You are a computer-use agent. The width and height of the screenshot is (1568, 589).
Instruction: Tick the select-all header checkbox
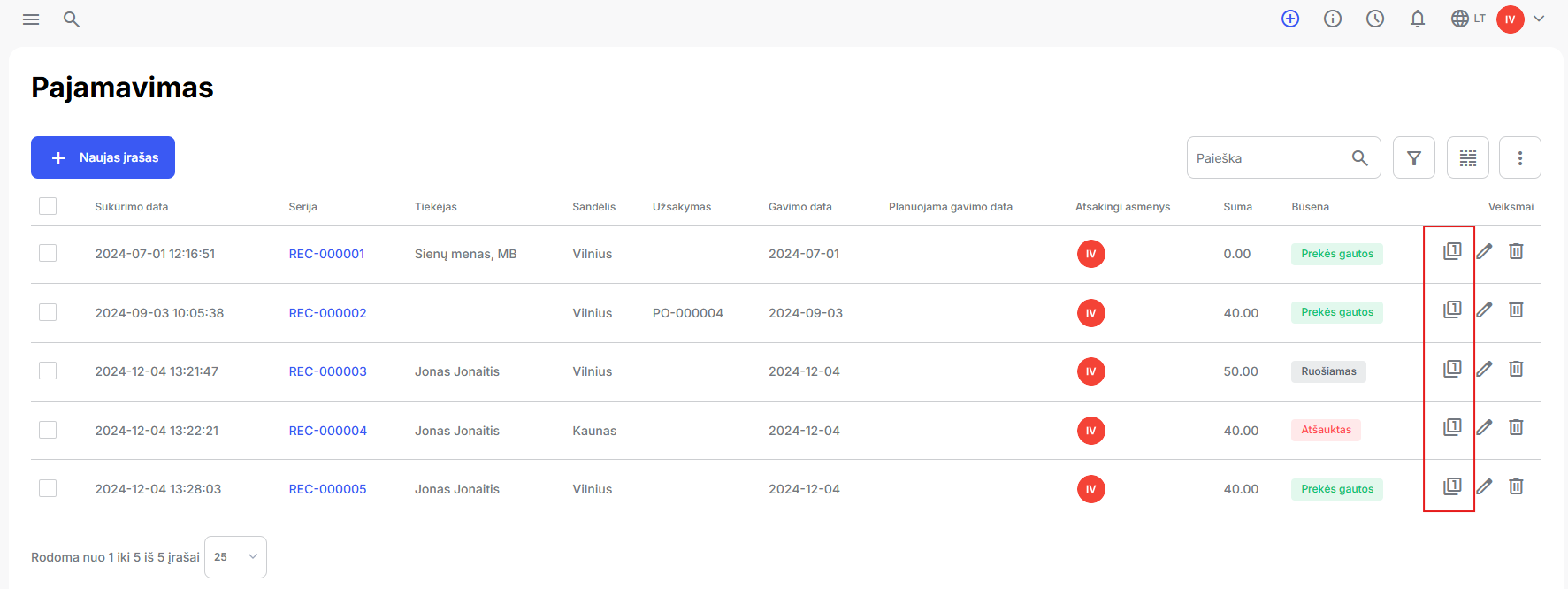48,206
